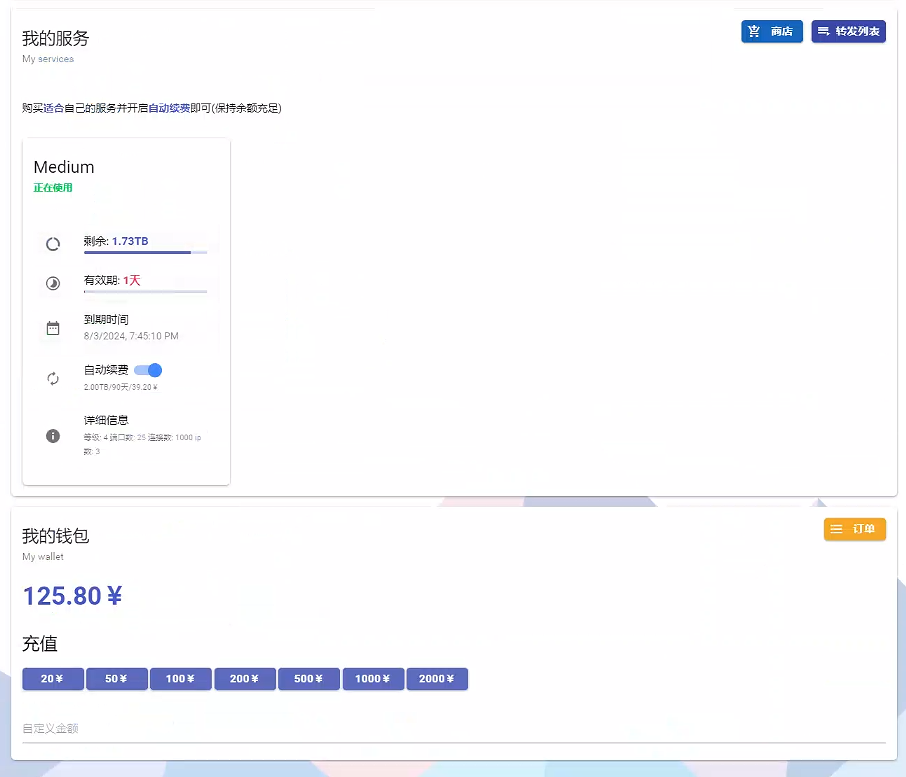Click the validity period clock icon
This screenshot has width=906, height=777.
coord(53,284)
